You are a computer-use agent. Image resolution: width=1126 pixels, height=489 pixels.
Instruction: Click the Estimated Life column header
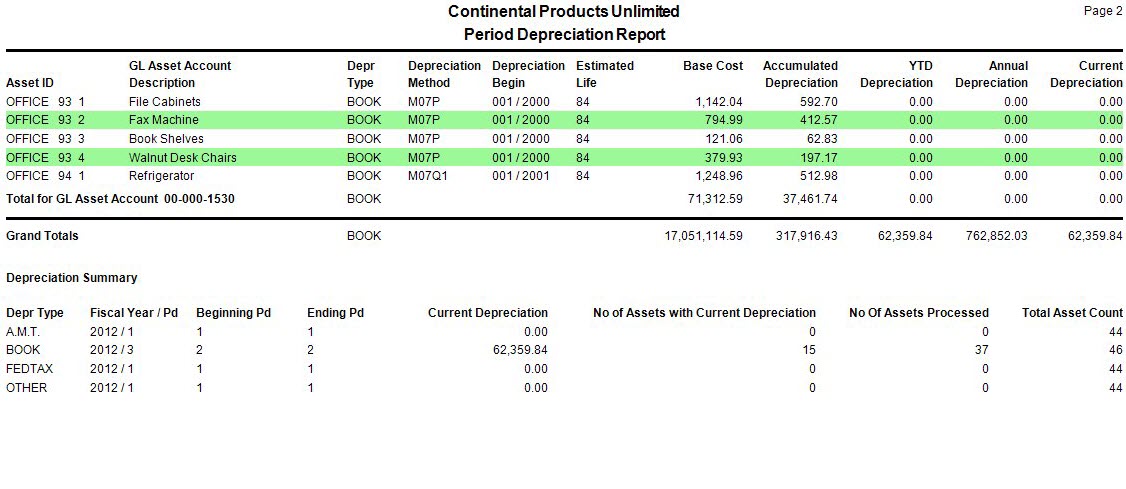(x=605, y=74)
